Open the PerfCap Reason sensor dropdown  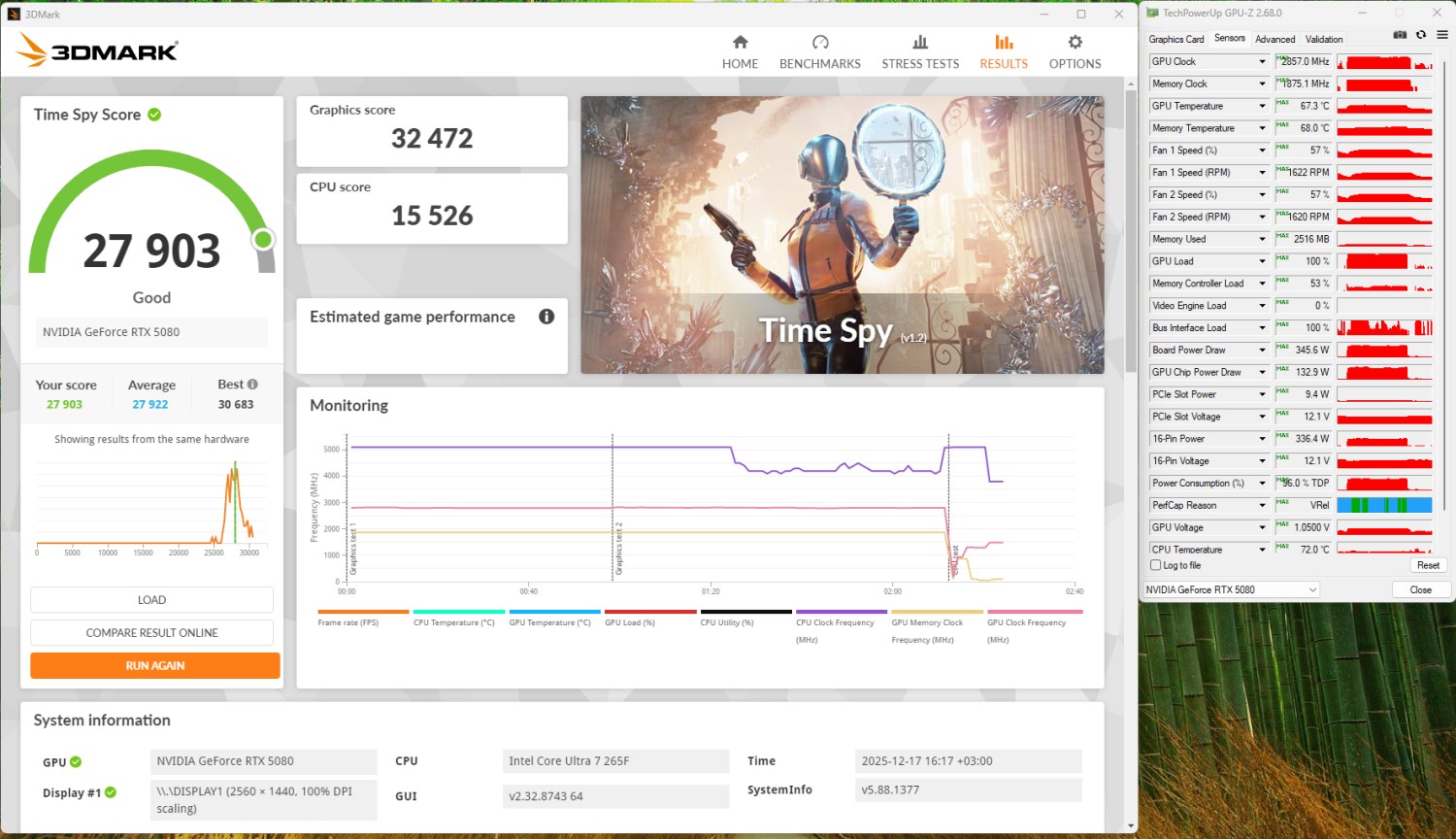[x=1262, y=505]
